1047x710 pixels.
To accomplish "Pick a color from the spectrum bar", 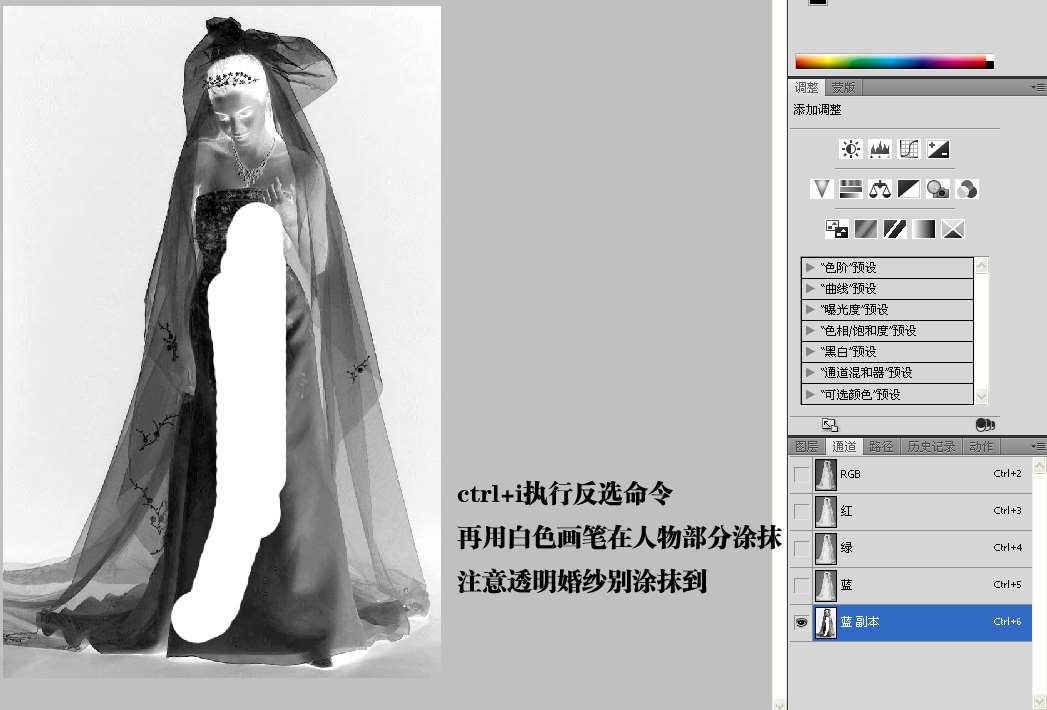I will click(x=890, y=62).
